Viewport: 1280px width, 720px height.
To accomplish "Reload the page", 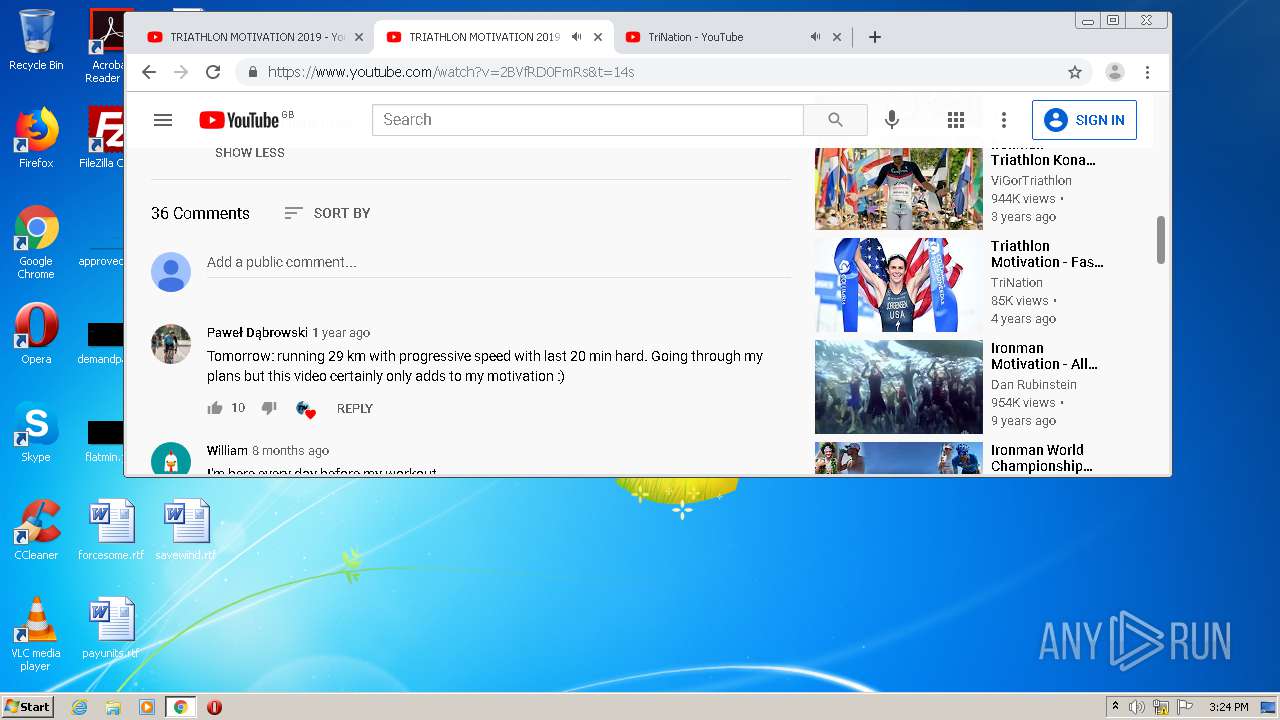I will pos(213,72).
